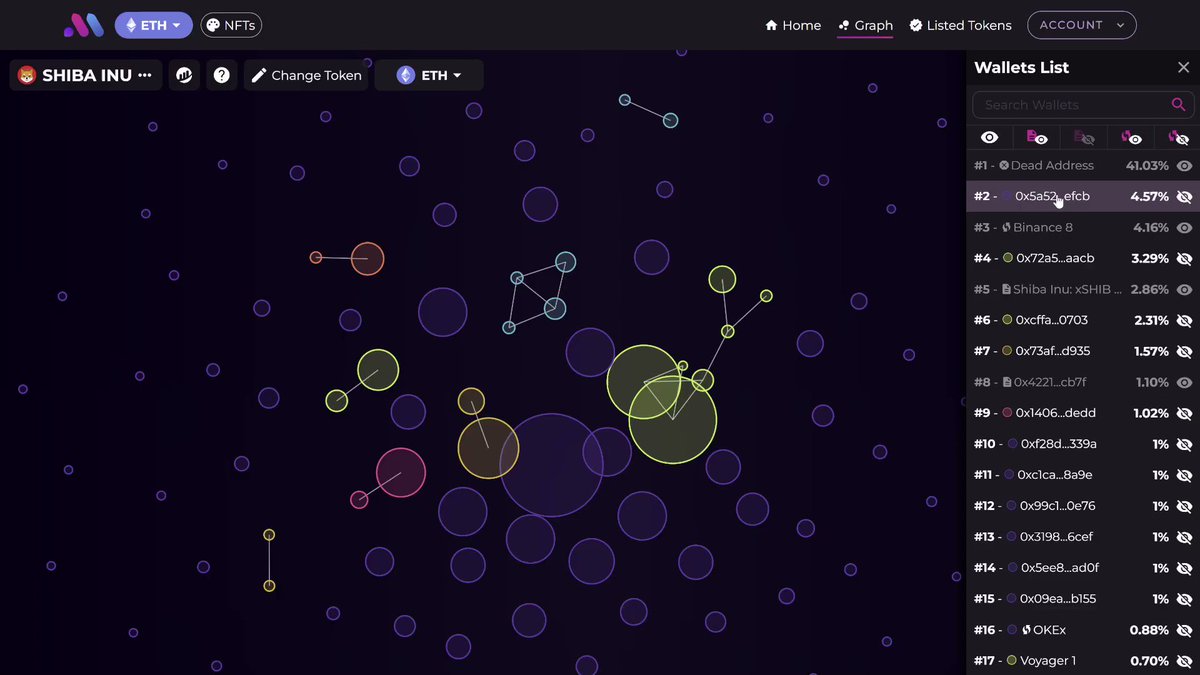Open SHIBA INU token options menu
The height and width of the screenshot is (675, 1200).
coord(145,75)
